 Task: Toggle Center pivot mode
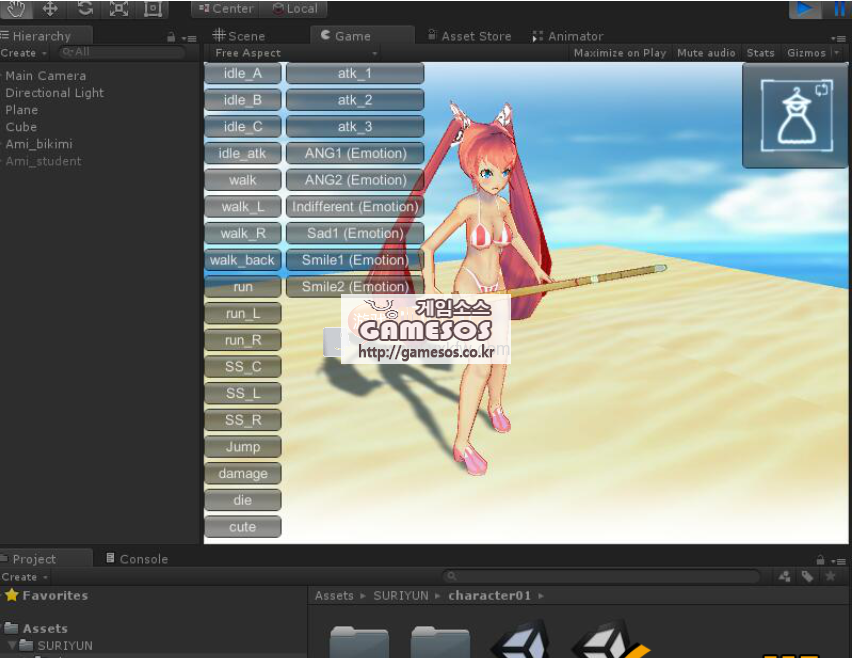[x=225, y=9]
